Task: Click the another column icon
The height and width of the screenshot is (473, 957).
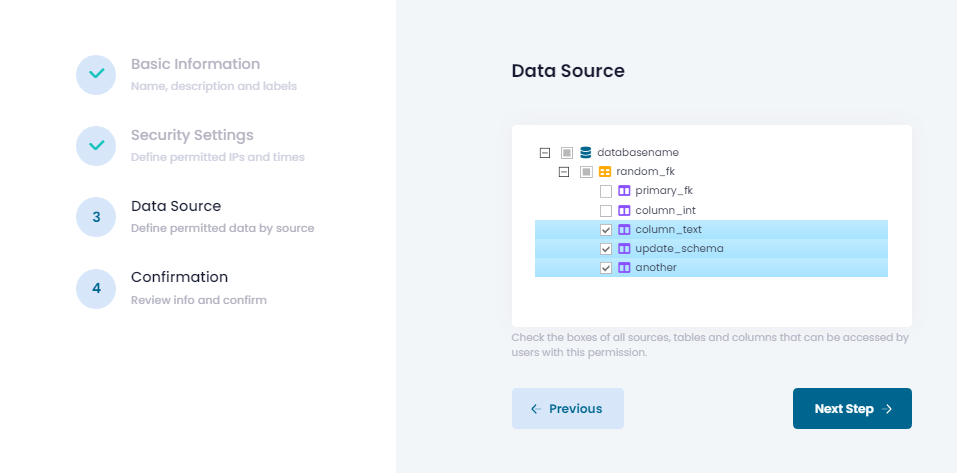Action: coord(624,268)
